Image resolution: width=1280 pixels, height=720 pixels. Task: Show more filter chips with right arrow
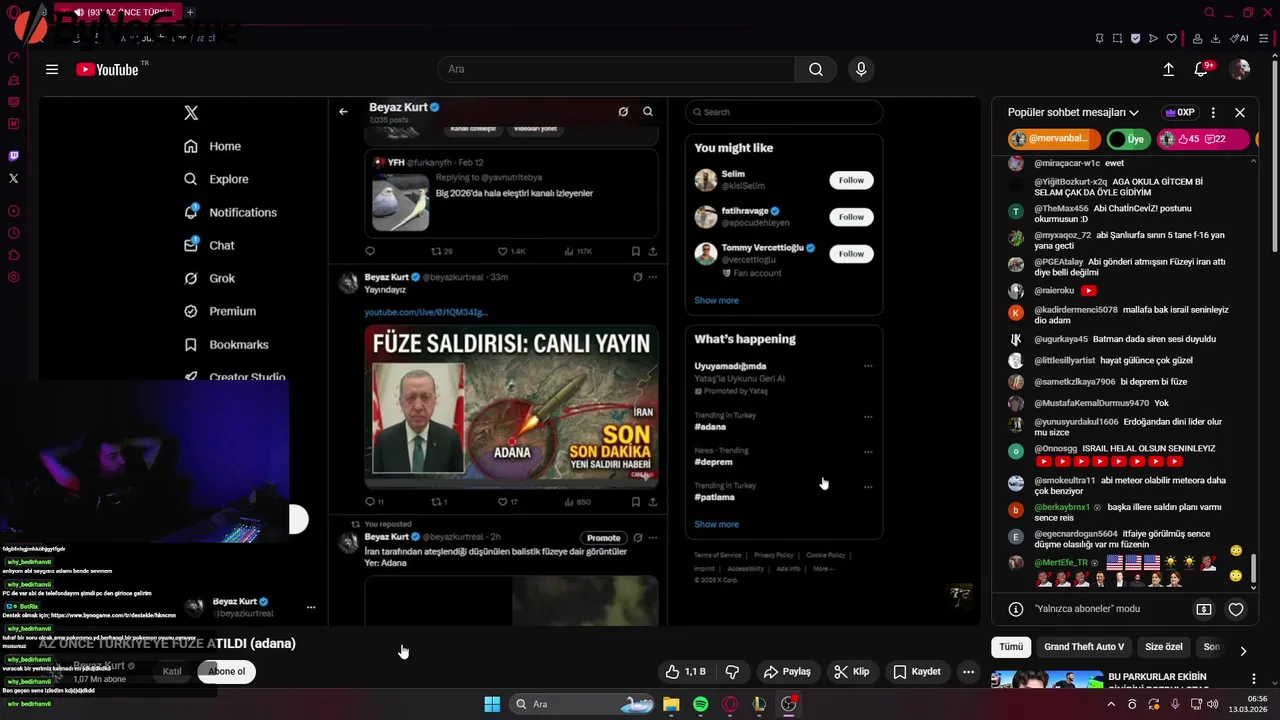tap(1243, 650)
